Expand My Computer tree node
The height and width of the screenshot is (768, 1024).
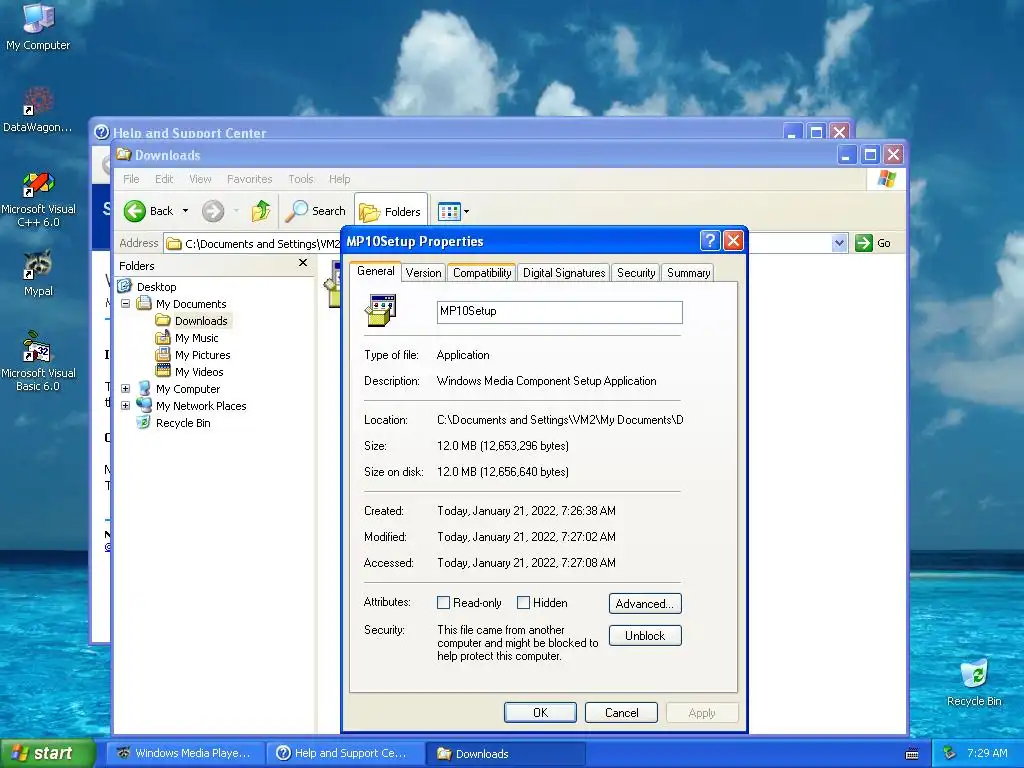coord(125,389)
